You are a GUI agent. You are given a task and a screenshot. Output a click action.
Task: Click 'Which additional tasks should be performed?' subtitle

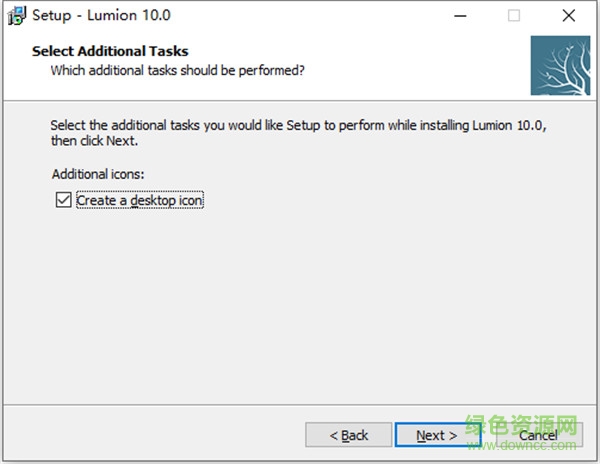tap(177, 71)
